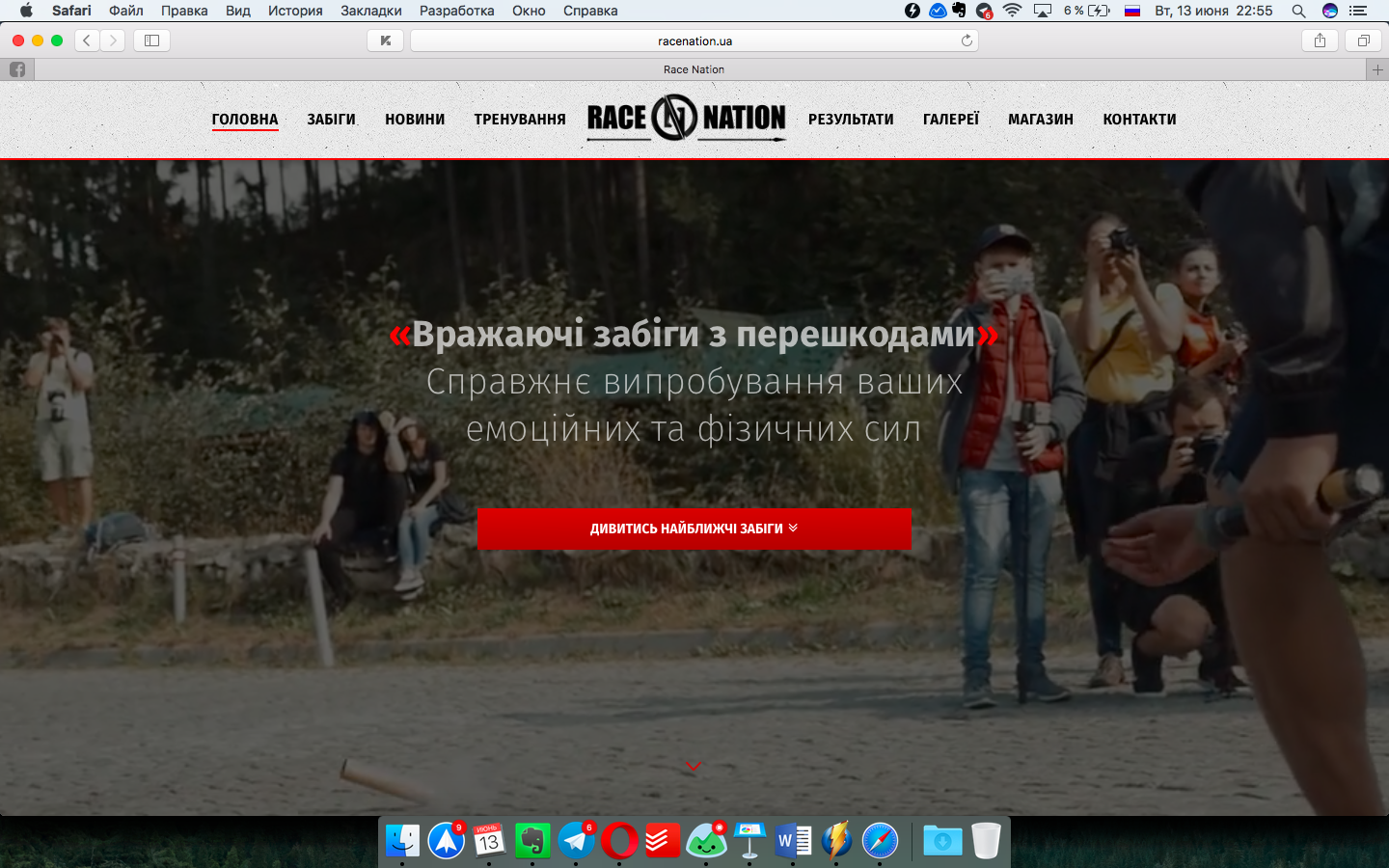
Task: Add a new Safari tab
Action: 1377,69
